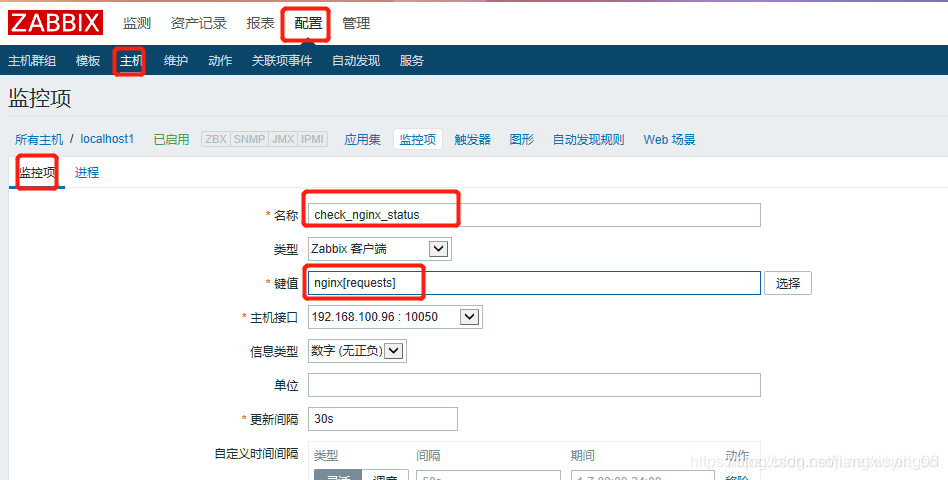Open the 报表 top menu
The height and width of the screenshot is (480, 948).
(261, 24)
